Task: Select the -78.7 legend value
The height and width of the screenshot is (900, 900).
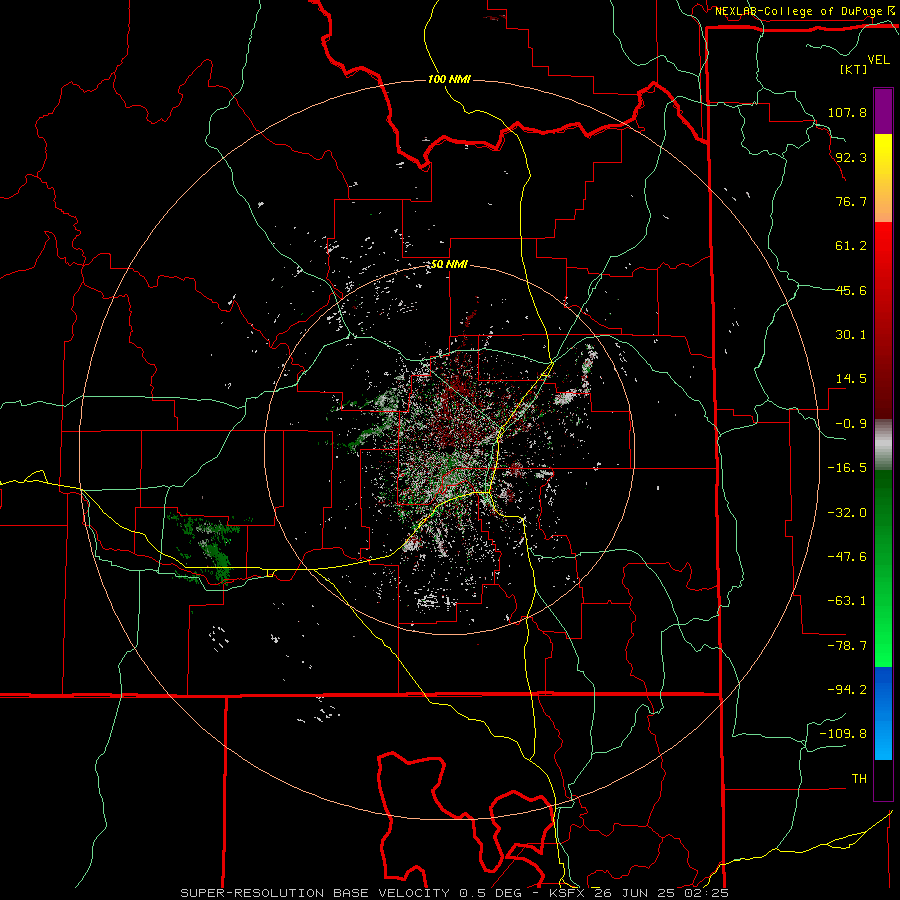Action: (x=847, y=646)
